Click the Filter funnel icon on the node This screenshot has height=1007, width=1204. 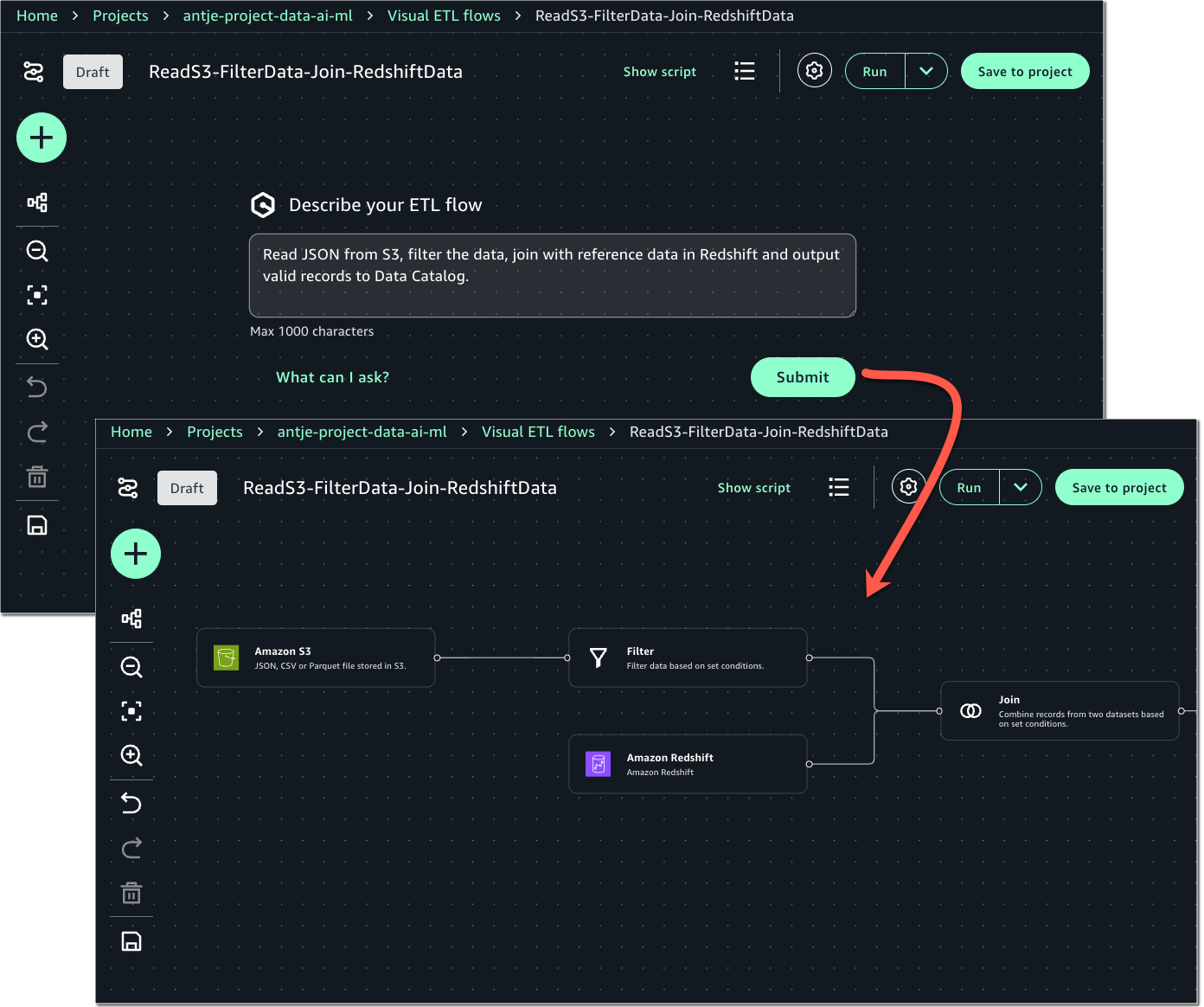pyautogui.click(x=598, y=657)
